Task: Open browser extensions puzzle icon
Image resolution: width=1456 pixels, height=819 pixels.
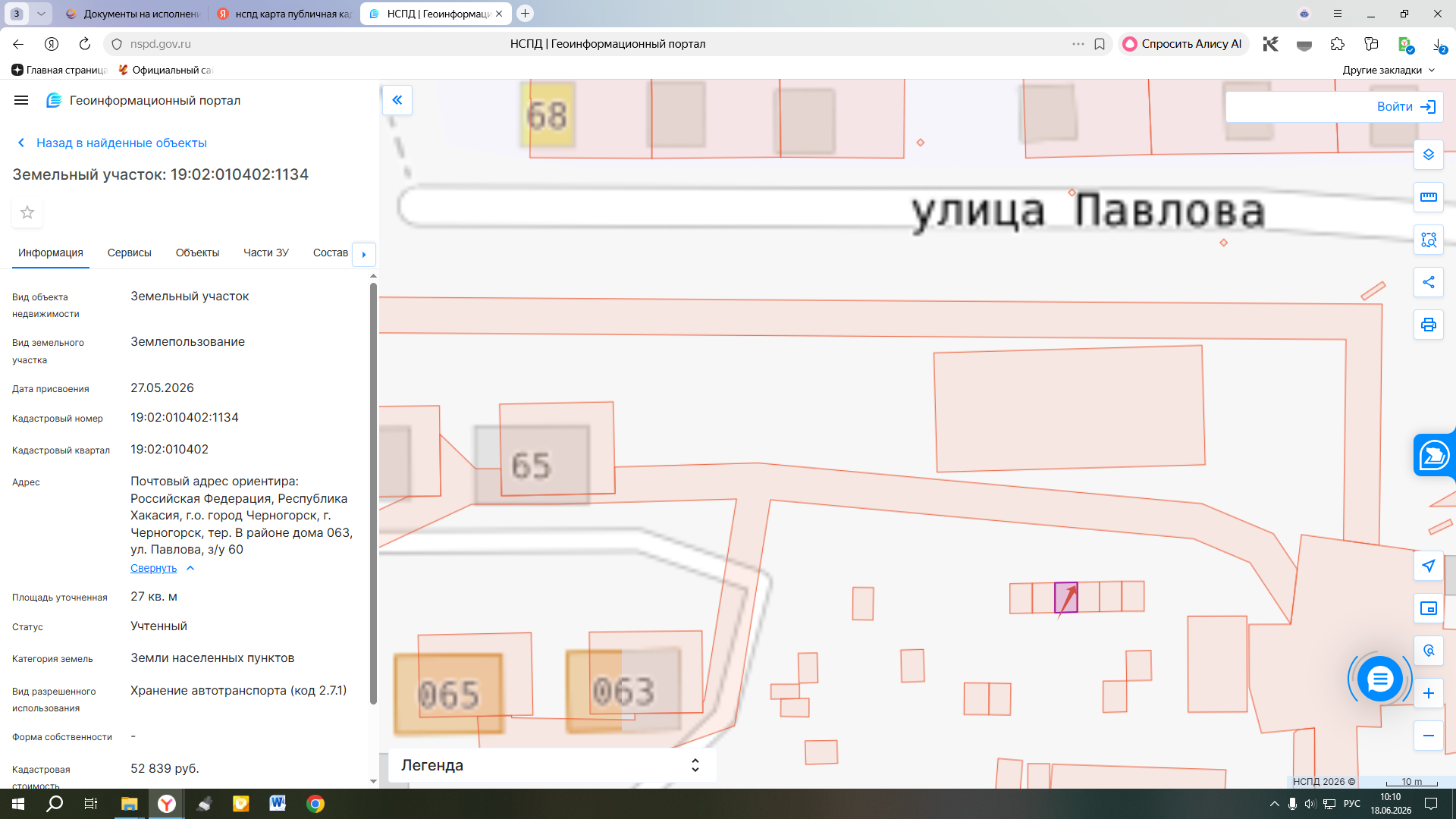Action: click(x=1338, y=44)
